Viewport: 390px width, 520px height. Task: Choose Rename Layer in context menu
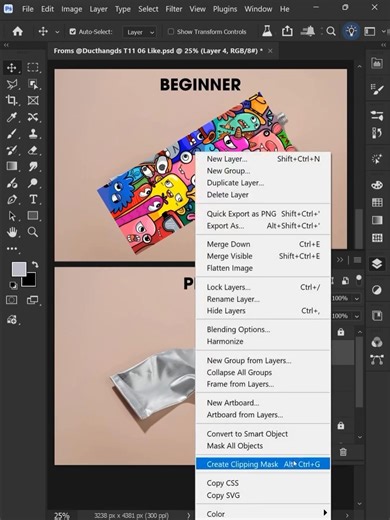(263, 299)
